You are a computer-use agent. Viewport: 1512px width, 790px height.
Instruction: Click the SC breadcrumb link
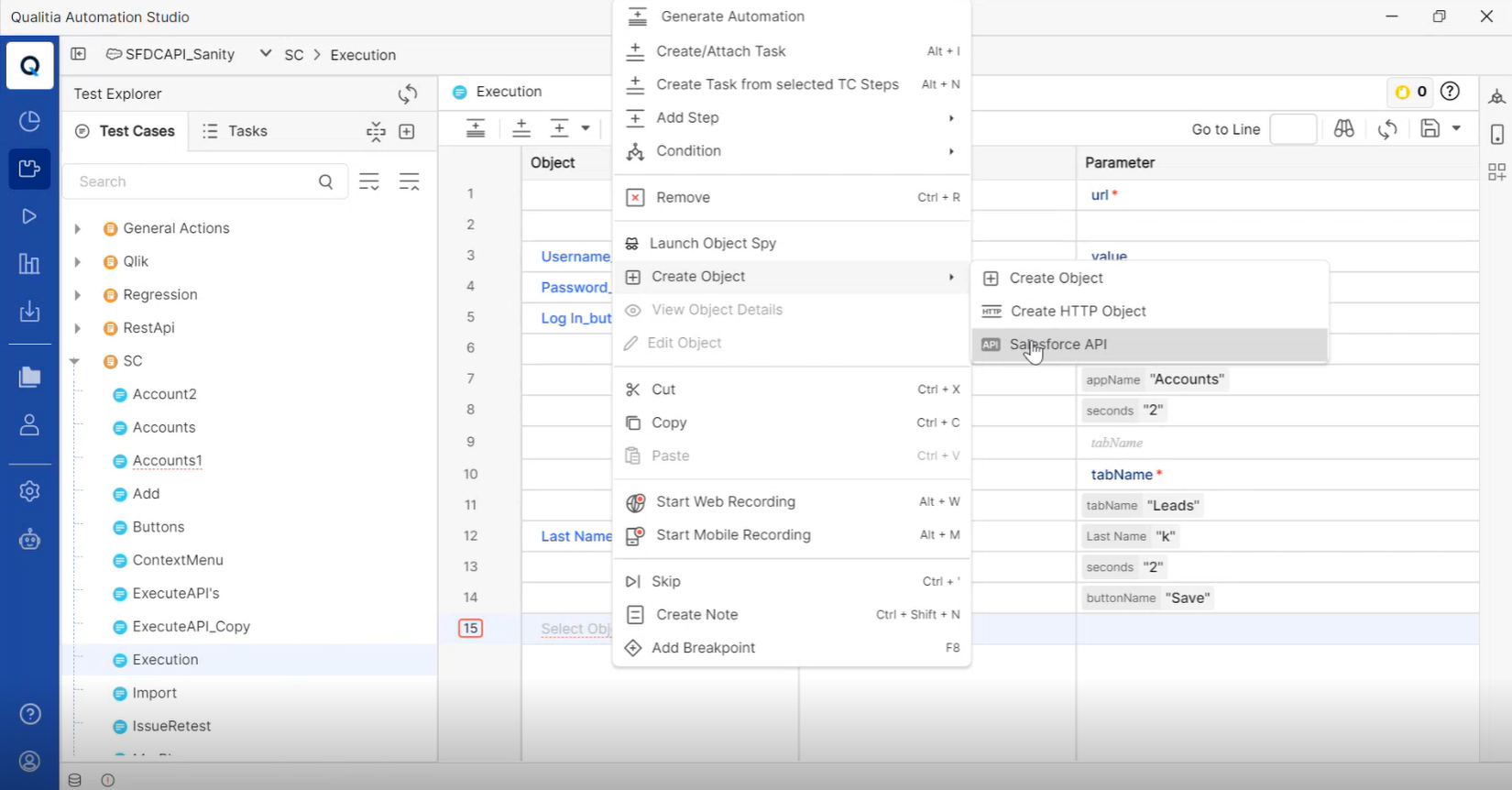(293, 55)
